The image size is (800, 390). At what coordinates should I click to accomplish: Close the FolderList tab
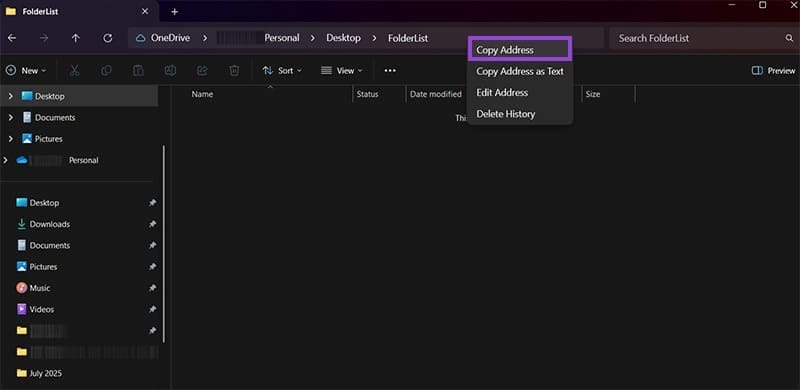click(145, 11)
